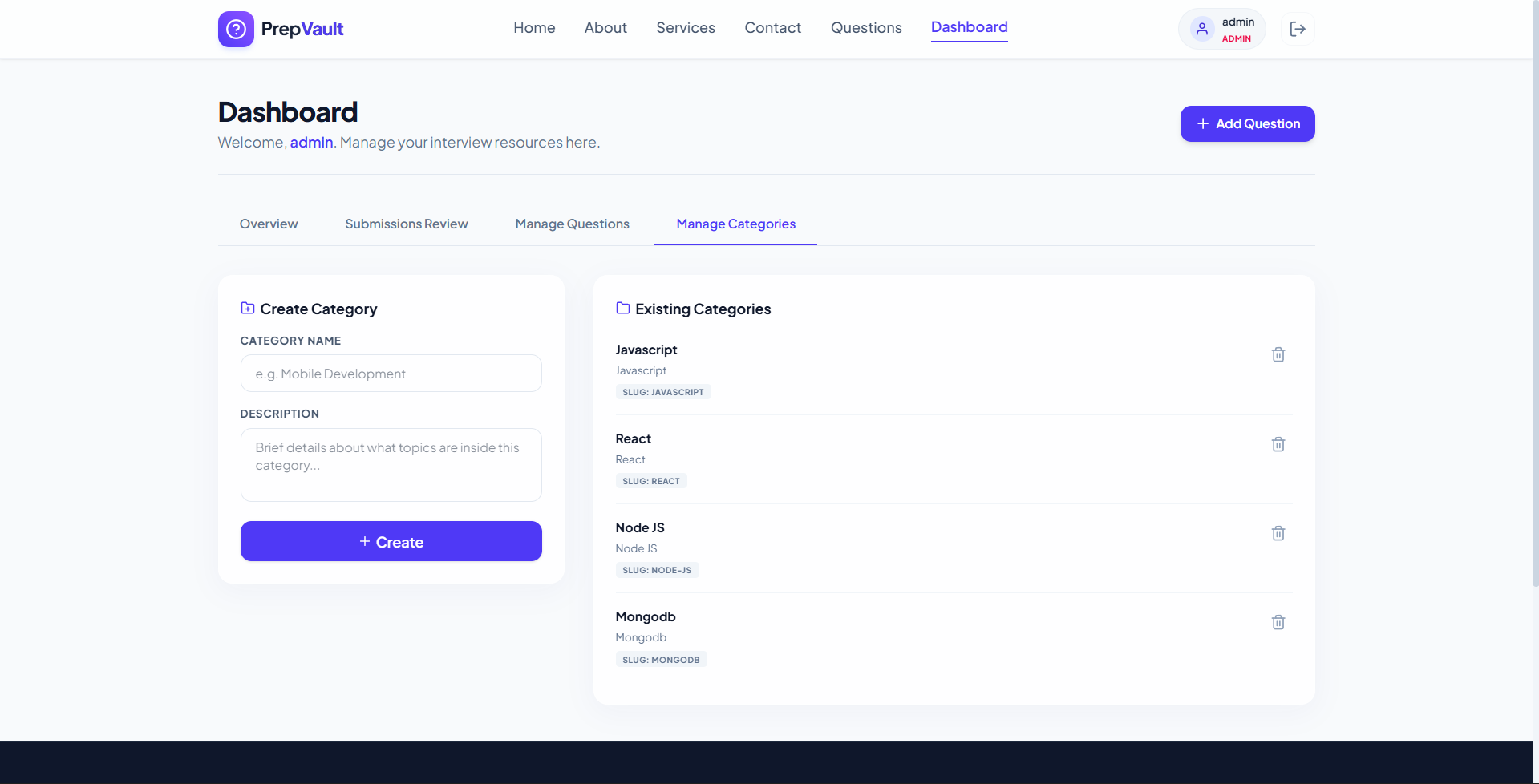Image resolution: width=1539 pixels, height=784 pixels.
Task: Click the Javascript category title
Action: point(646,350)
